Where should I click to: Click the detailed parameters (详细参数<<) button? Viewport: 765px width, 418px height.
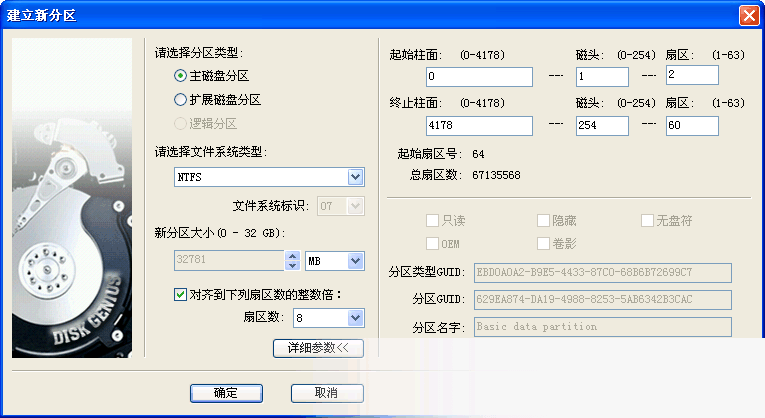click(x=318, y=348)
